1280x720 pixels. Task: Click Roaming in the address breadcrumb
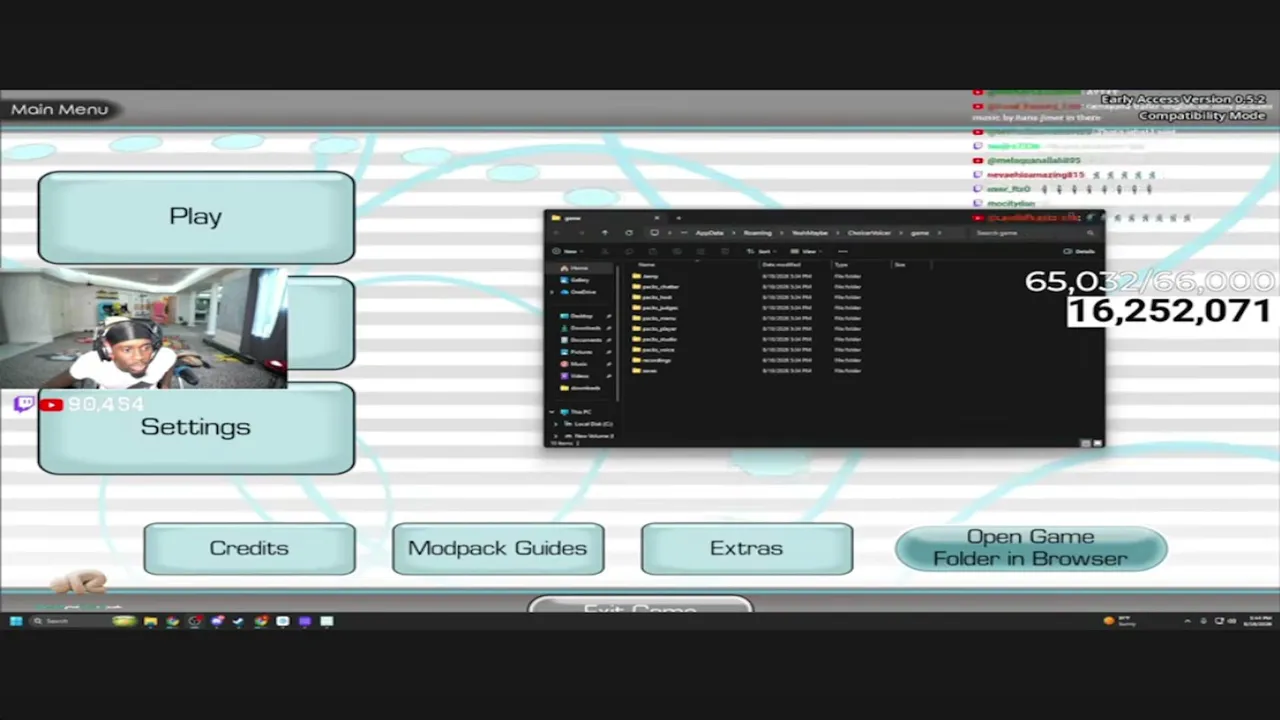click(757, 233)
